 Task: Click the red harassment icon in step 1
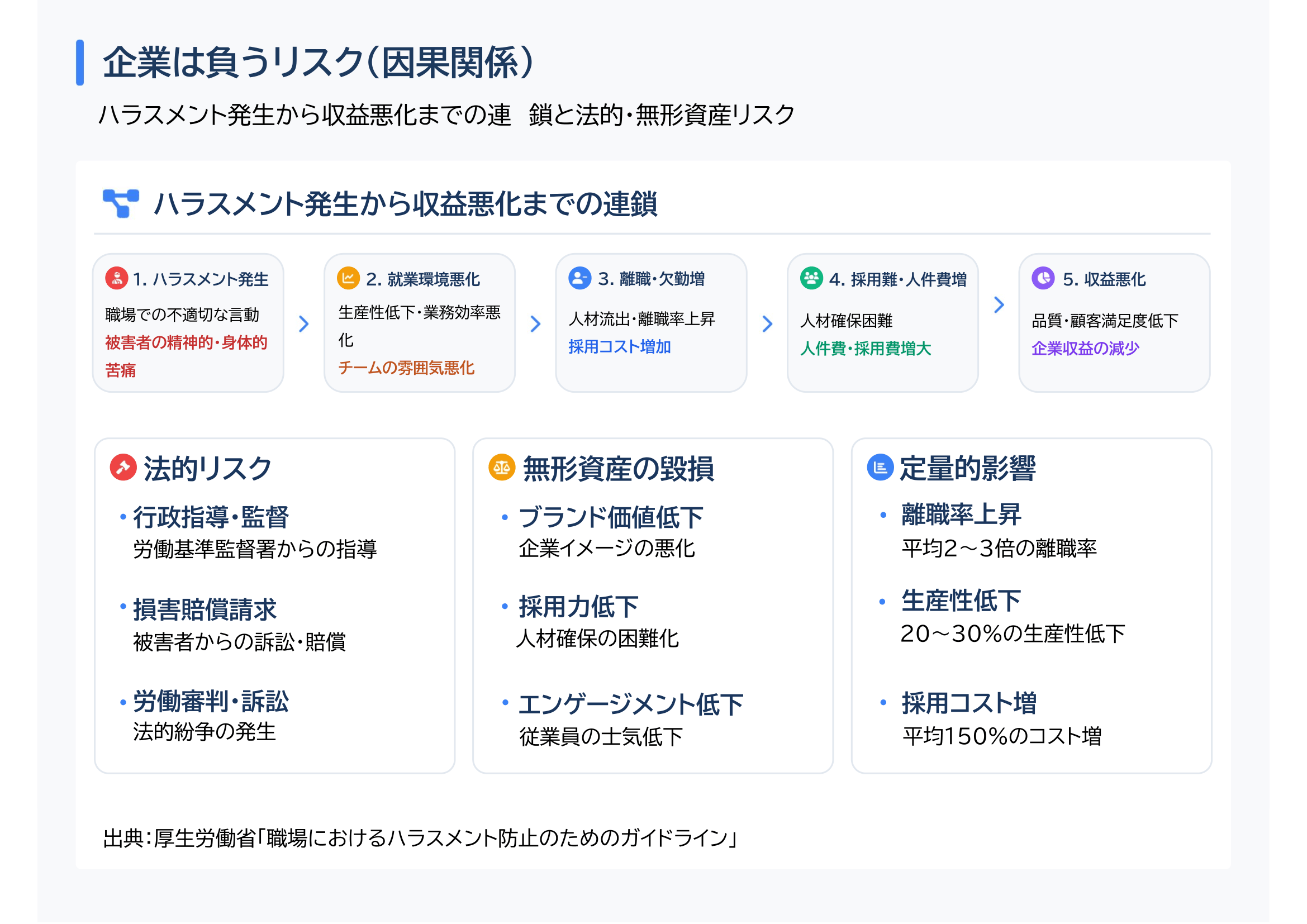click(117, 279)
